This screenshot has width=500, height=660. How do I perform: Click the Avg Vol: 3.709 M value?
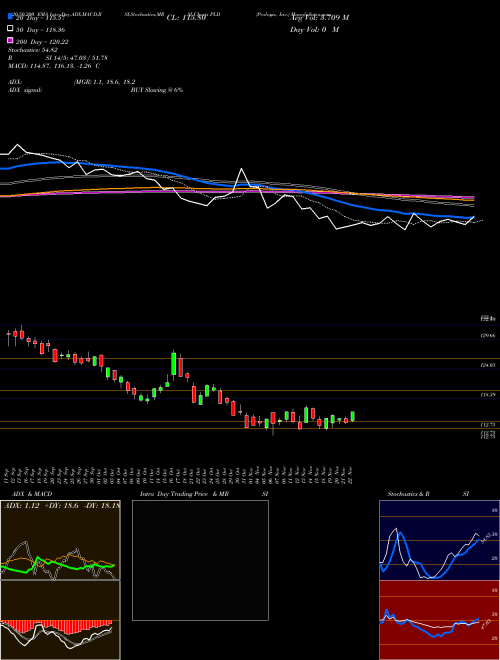[x=319, y=18]
